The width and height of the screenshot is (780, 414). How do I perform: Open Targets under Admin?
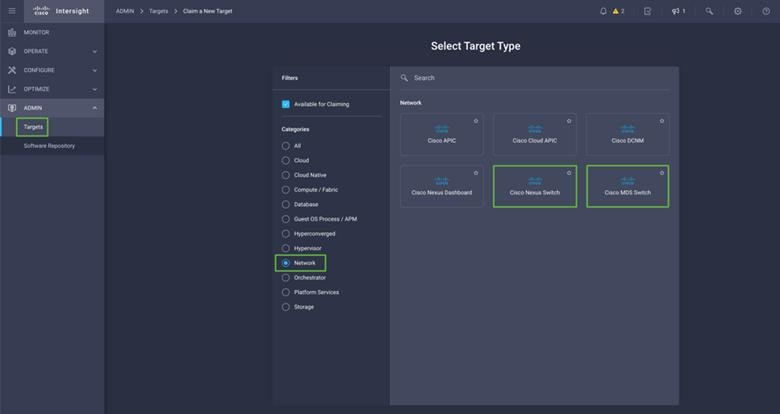(33, 127)
